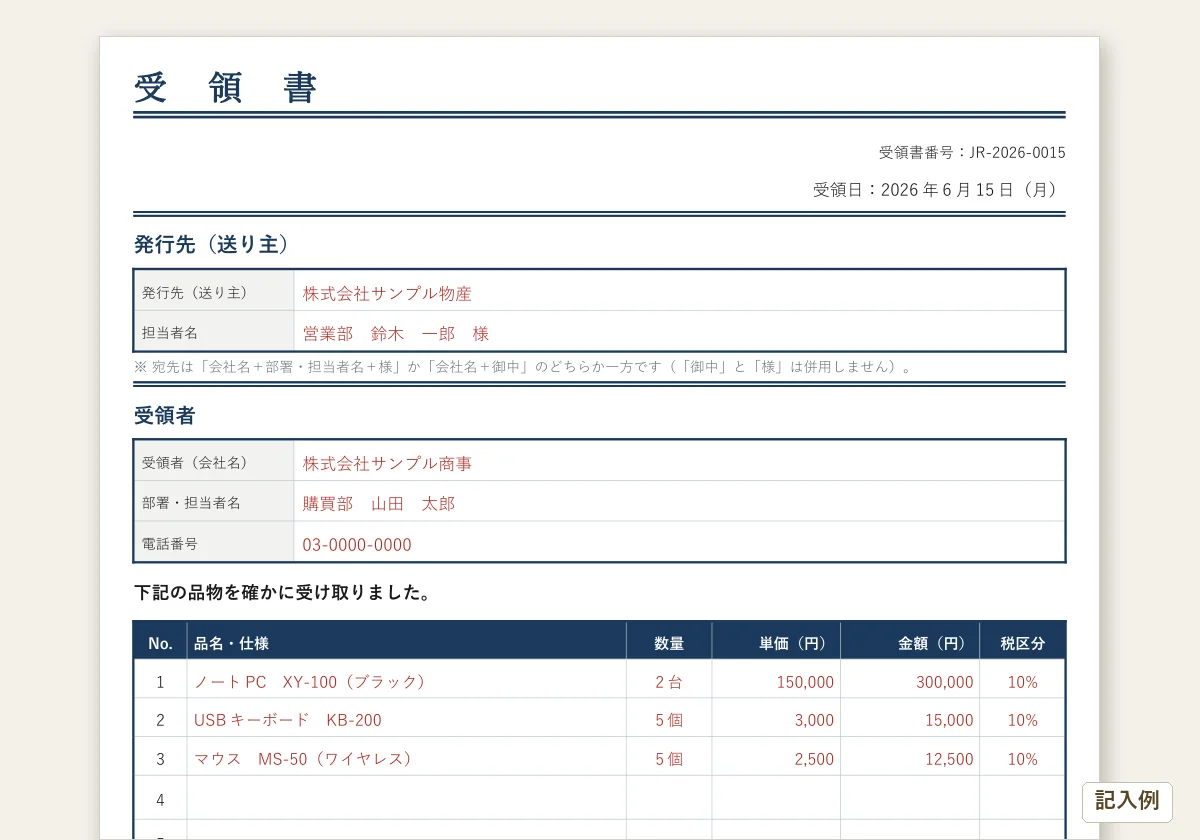Click the 電話番号 label cell
The height and width of the screenshot is (840, 1200).
(x=214, y=541)
